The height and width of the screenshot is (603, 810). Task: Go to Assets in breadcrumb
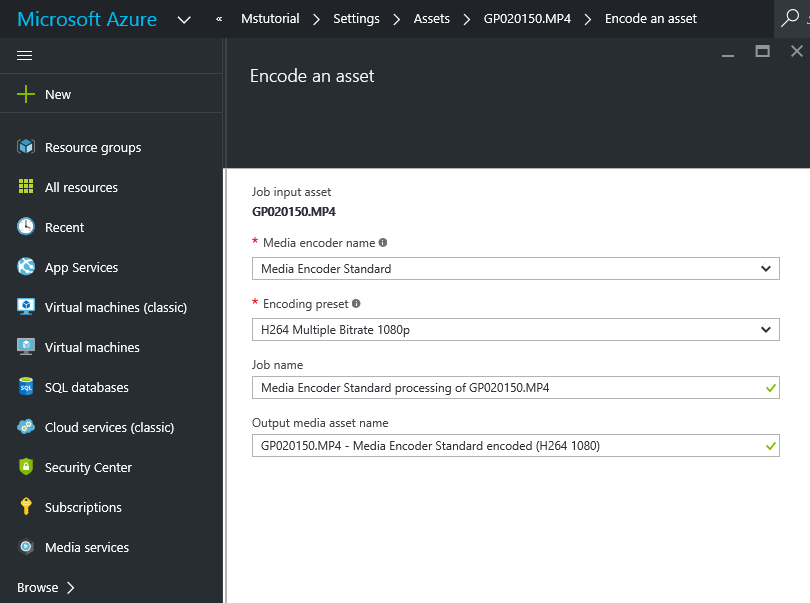click(x=432, y=19)
